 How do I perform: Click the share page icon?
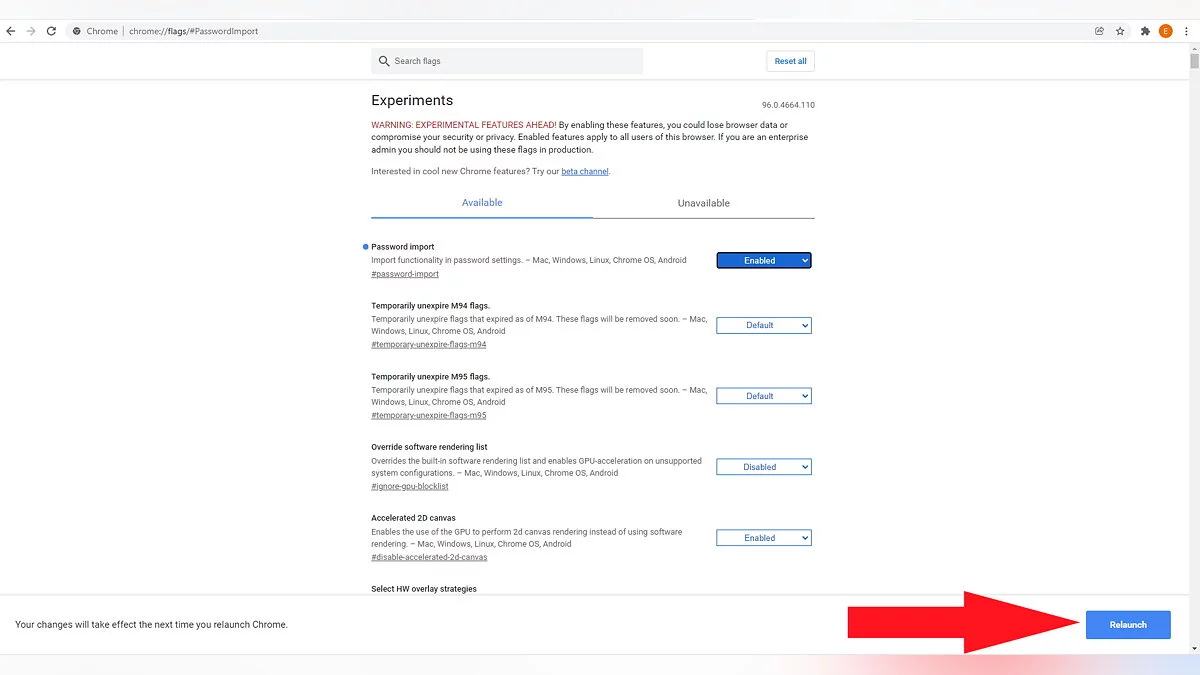tap(1099, 31)
